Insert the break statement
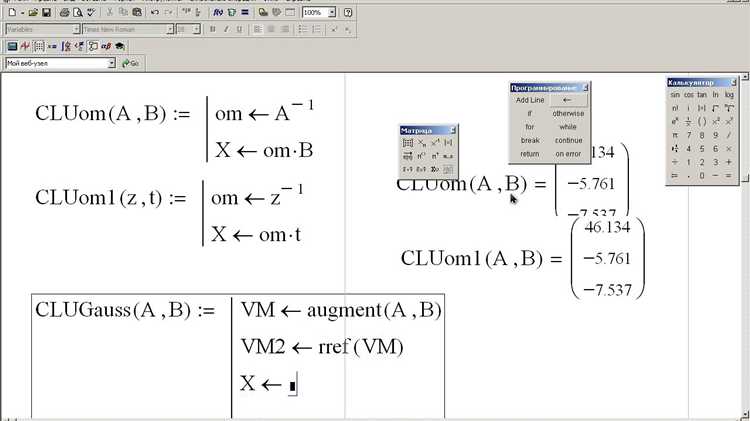This screenshot has height=421, width=750. point(529,140)
